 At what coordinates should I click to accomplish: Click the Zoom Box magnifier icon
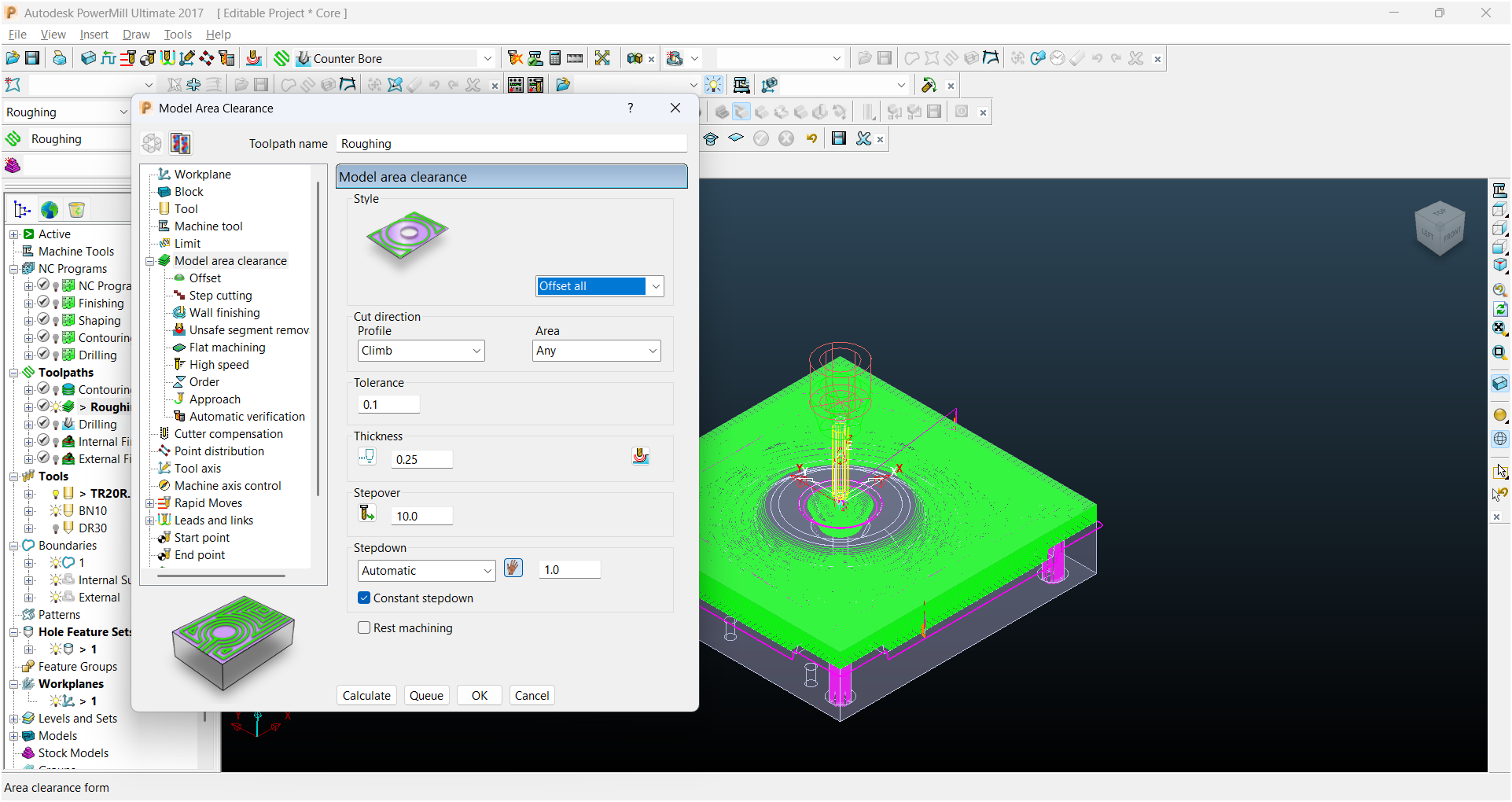click(1499, 352)
